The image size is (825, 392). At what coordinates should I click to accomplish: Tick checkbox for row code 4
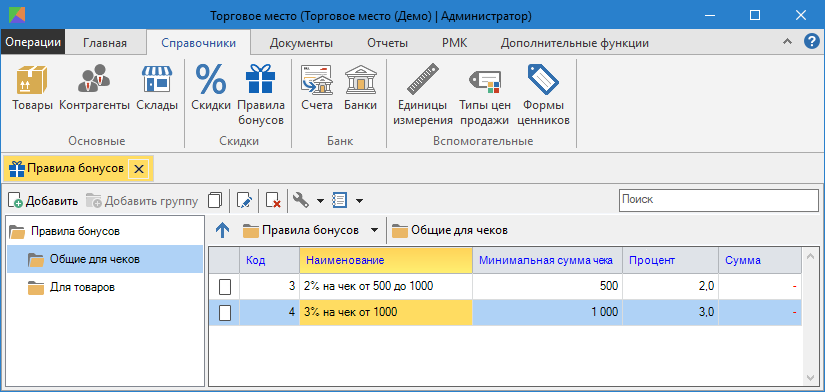click(225, 313)
